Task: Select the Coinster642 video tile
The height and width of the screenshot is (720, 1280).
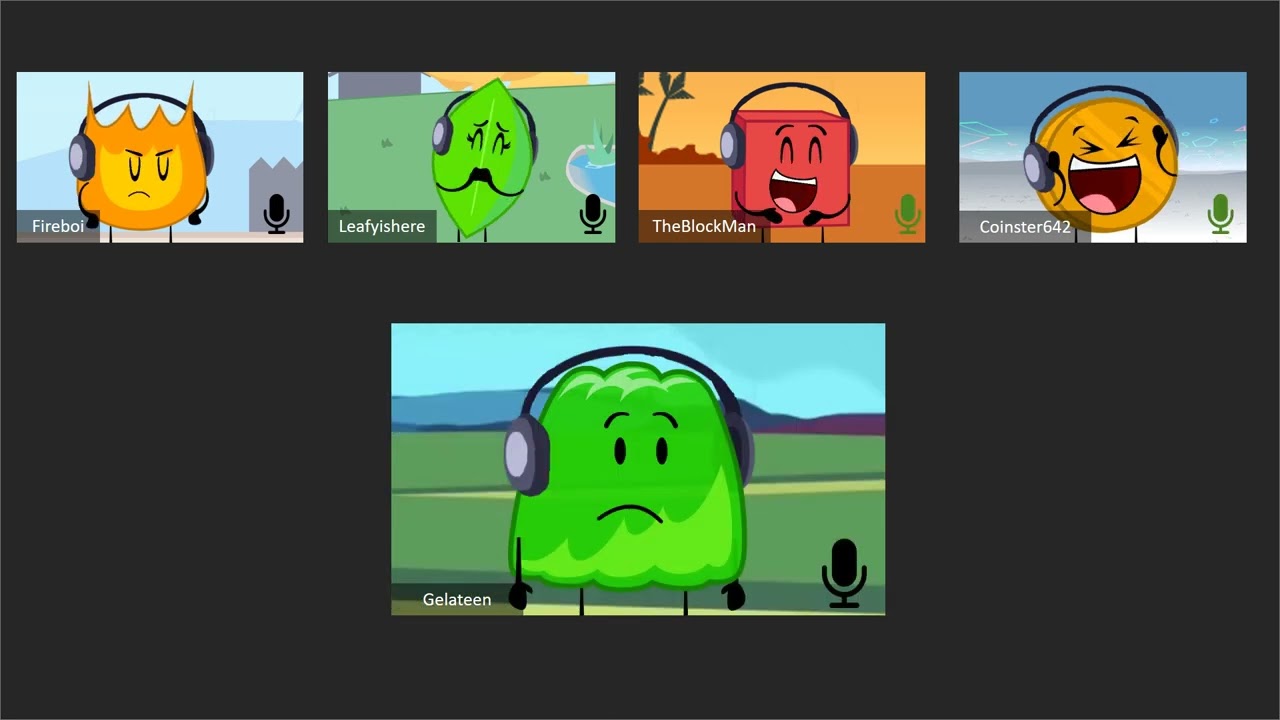Action: (x=1103, y=157)
